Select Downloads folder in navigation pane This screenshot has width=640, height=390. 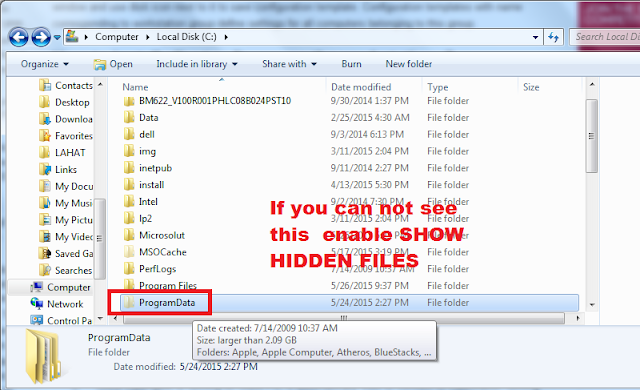(x=66, y=119)
